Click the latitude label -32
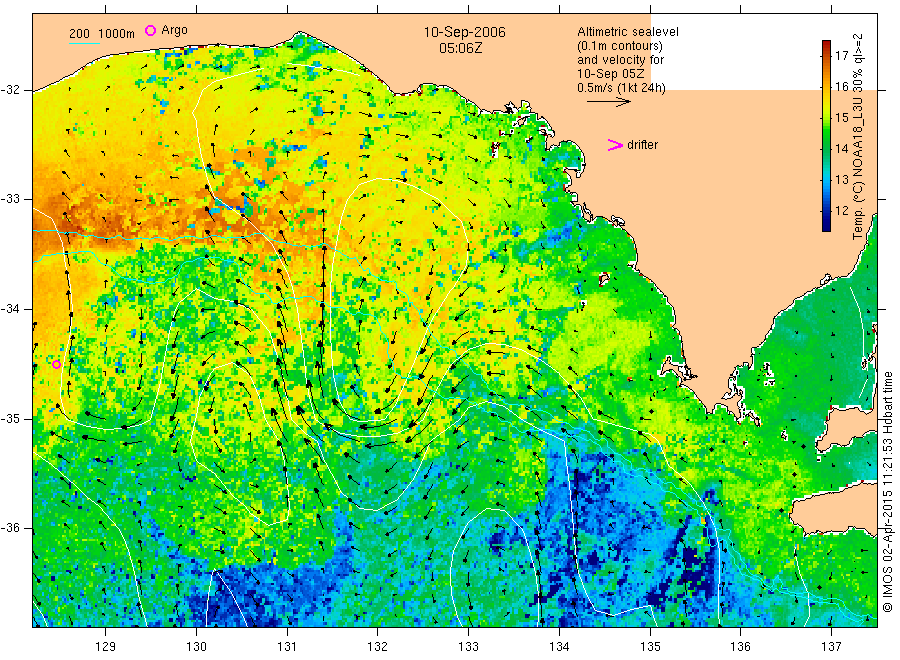 click(10, 90)
